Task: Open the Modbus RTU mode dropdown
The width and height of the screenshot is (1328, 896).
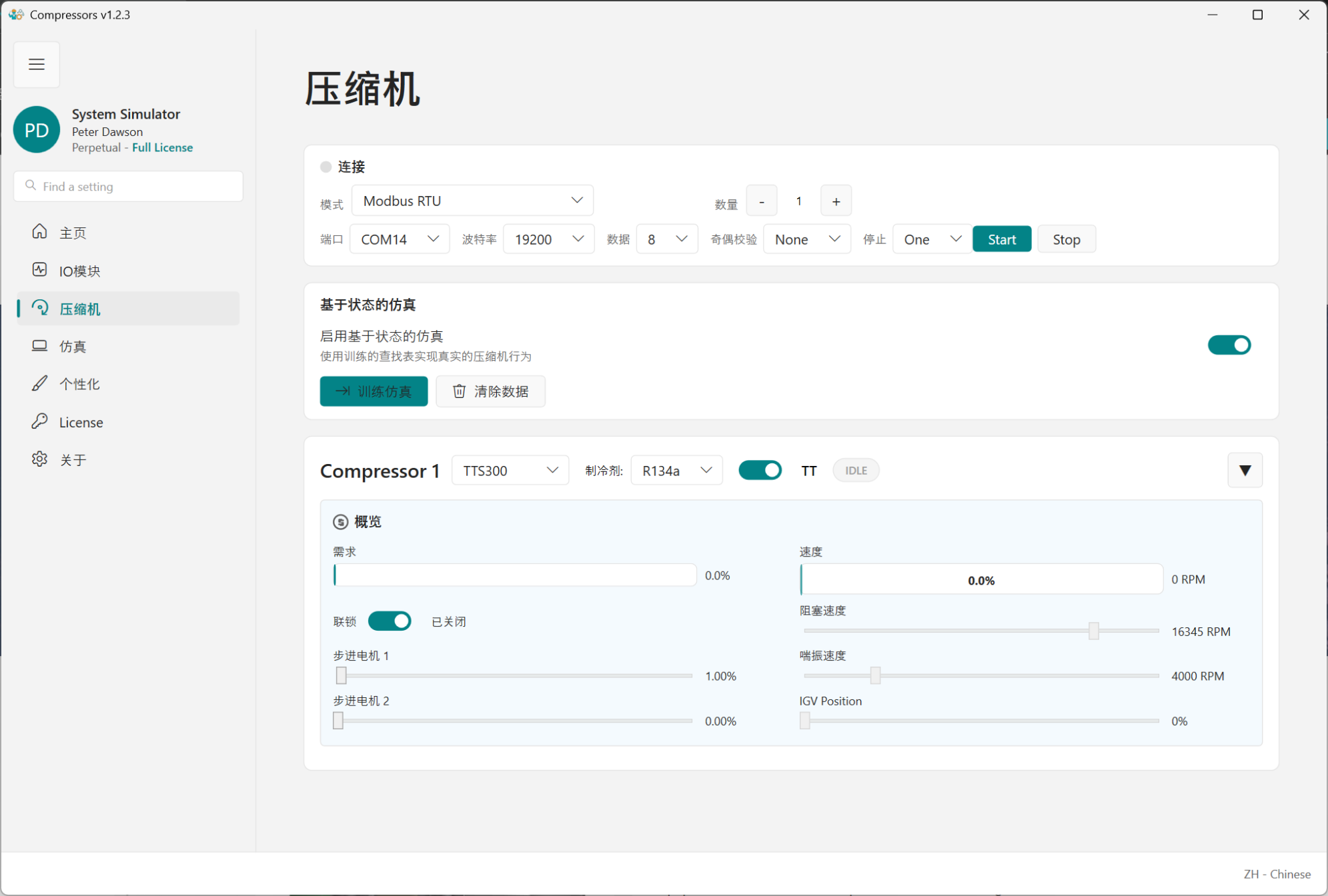Action: pyautogui.click(x=472, y=201)
